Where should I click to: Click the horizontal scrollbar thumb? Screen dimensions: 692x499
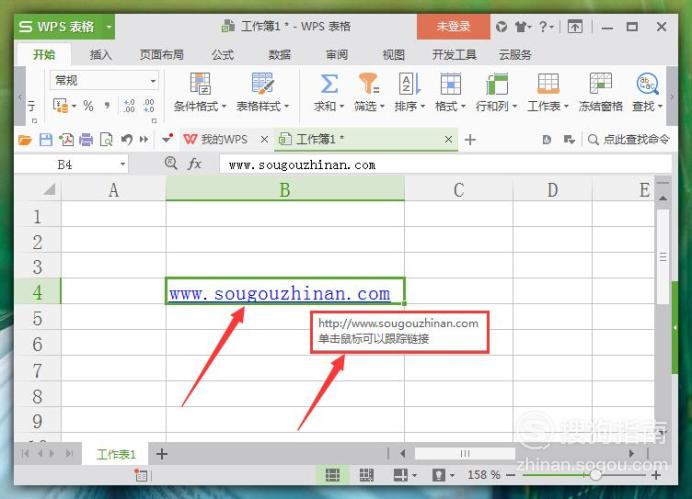click(x=465, y=453)
